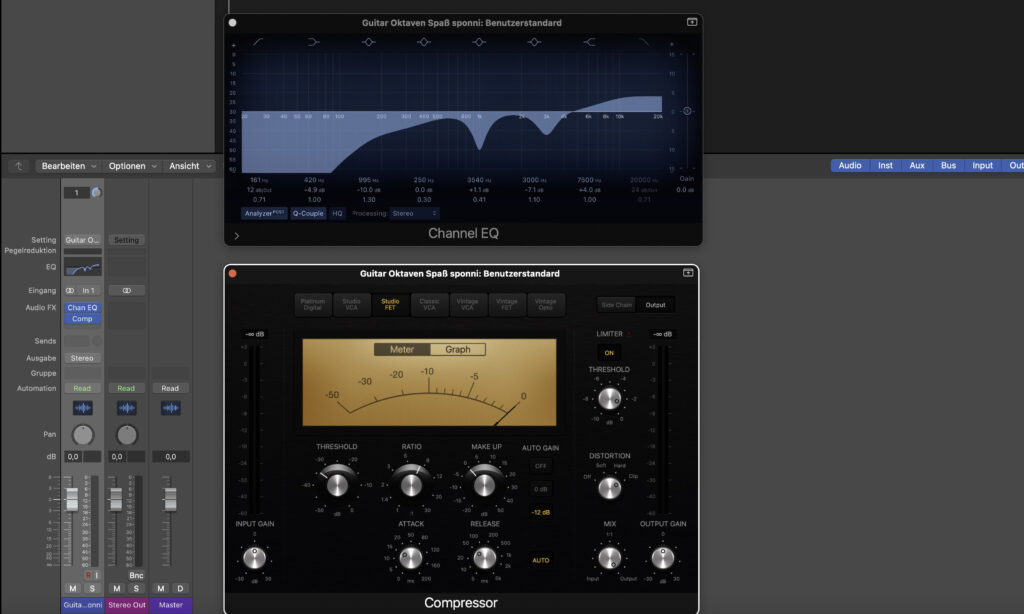This screenshot has height=614, width=1024.
Task: Switch compressor display to Meter
Action: 402,349
